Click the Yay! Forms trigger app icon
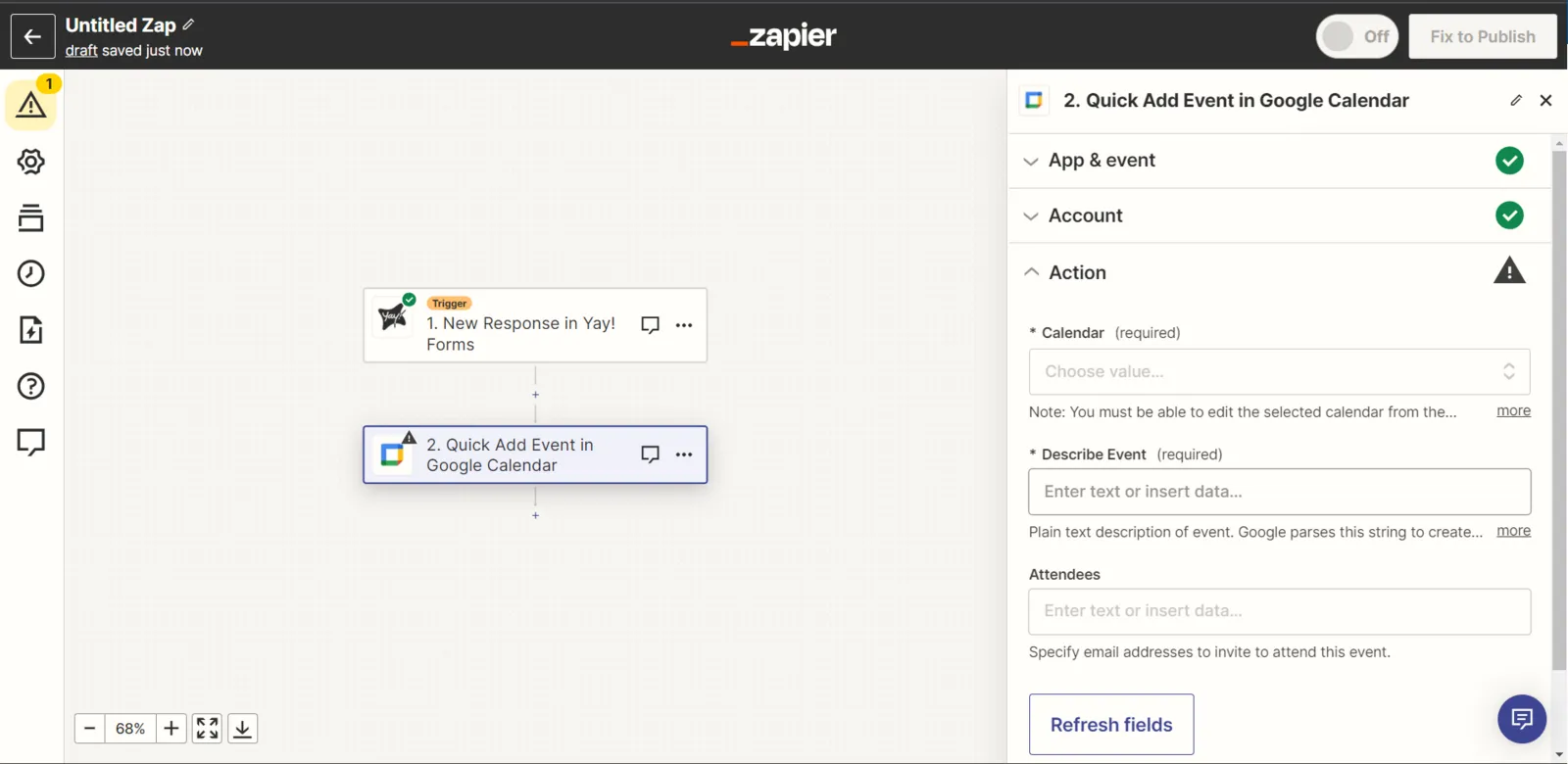This screenshot has width=1568, height=764. (393, 315)
